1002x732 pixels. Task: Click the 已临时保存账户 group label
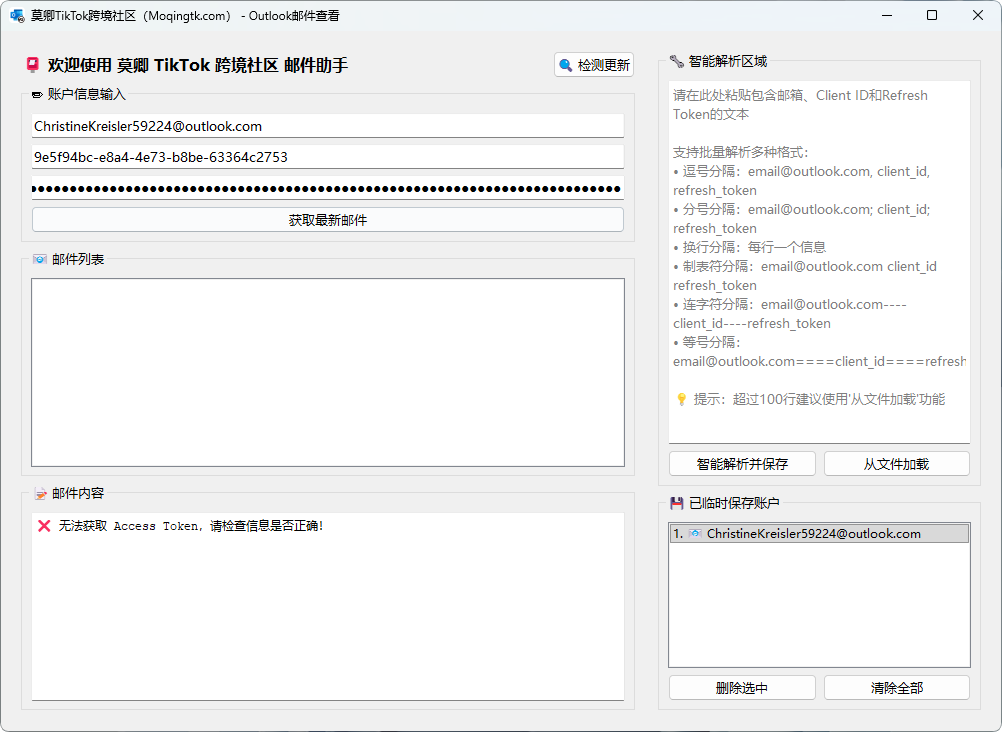point(734,503)
